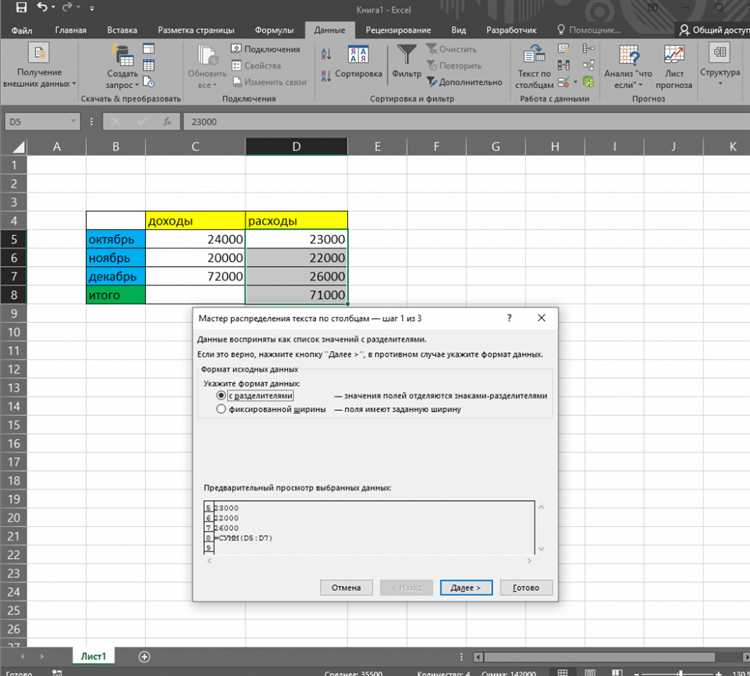750x676 pixels.
Task: Undo the last action in the quick access toolbar
Action: [42, 8]
